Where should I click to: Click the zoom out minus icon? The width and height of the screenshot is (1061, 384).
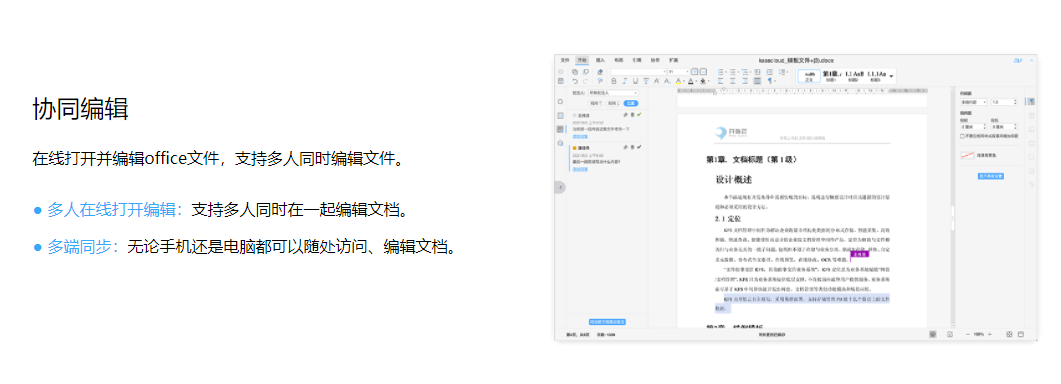click(x=968, y=335)
